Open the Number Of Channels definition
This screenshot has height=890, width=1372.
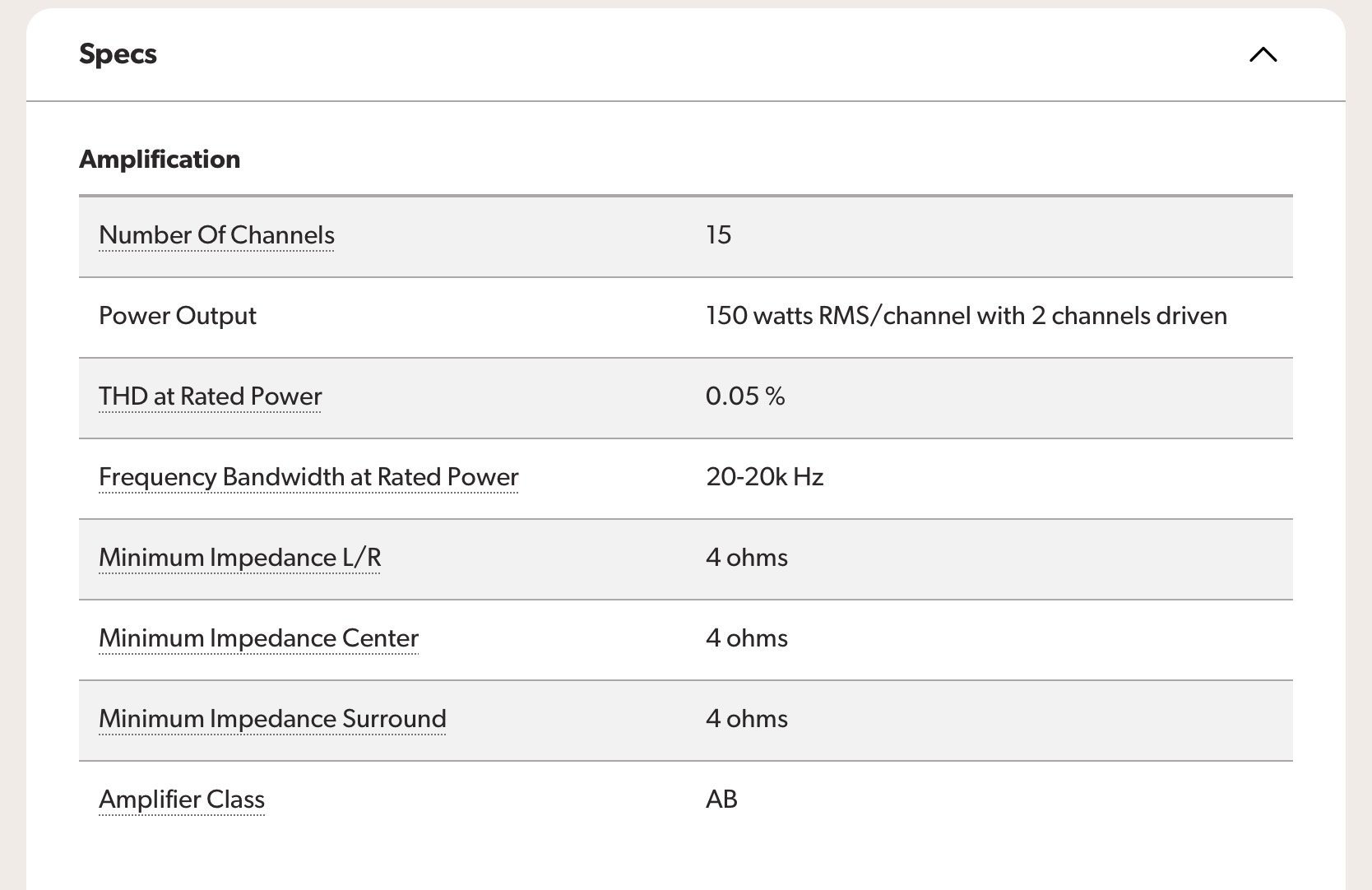(x=216, y=235)
